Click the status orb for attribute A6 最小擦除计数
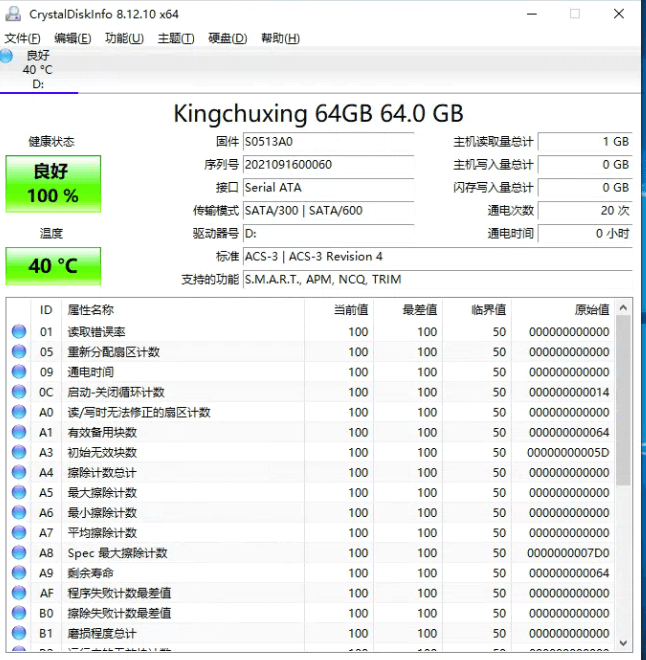646x660 pixels. point(19,513)
